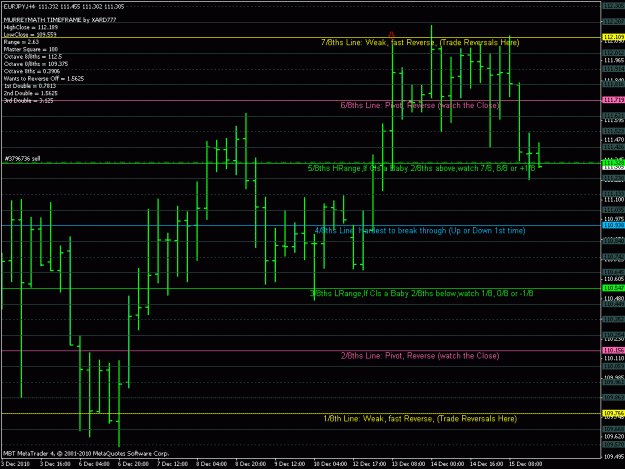625x469 pixels.
Task: Click the '9 Dec 12:00' time axis label
Action: click(289, 464)
